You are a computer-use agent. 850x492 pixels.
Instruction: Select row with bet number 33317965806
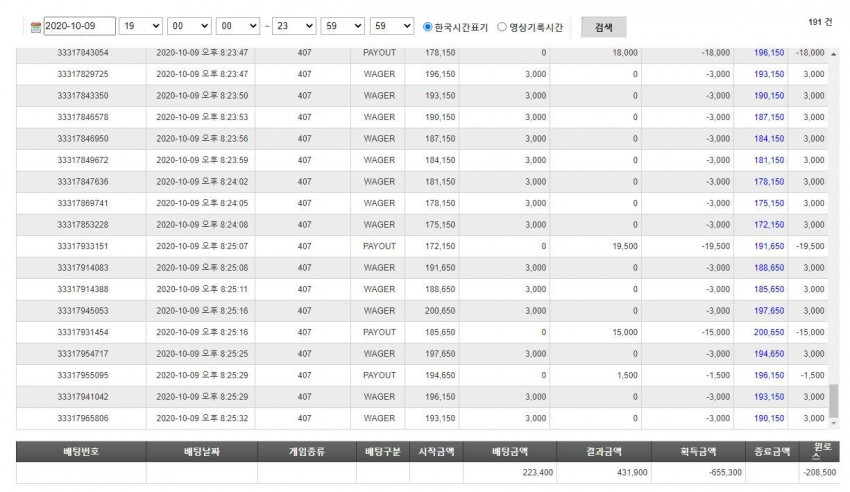(x=422, y=418)
